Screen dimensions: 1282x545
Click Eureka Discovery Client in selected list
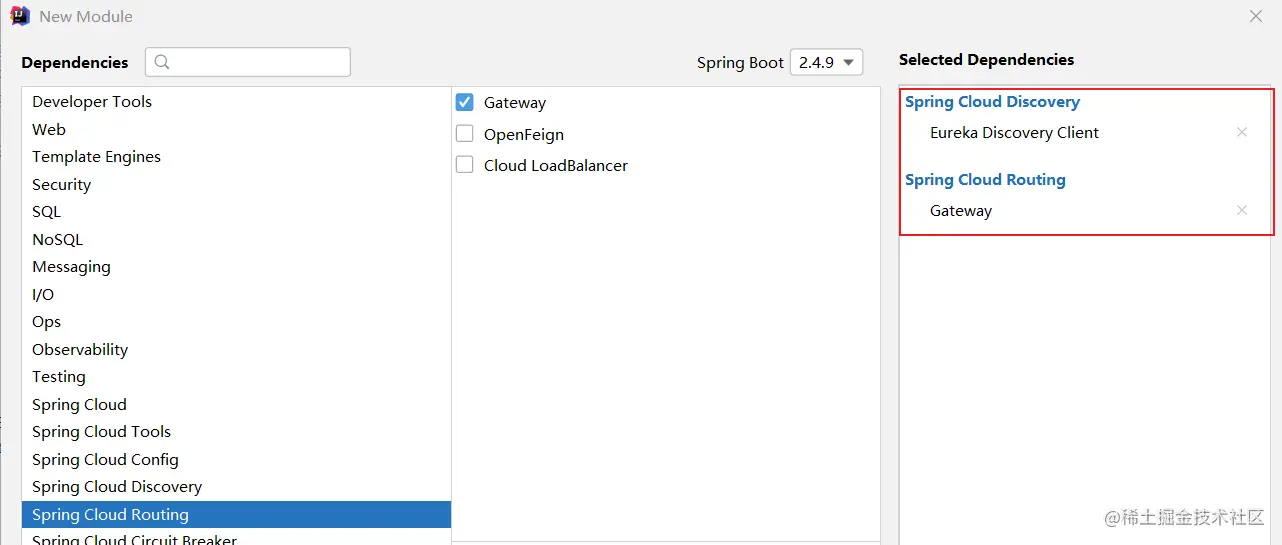click(x=1014, y=132)
